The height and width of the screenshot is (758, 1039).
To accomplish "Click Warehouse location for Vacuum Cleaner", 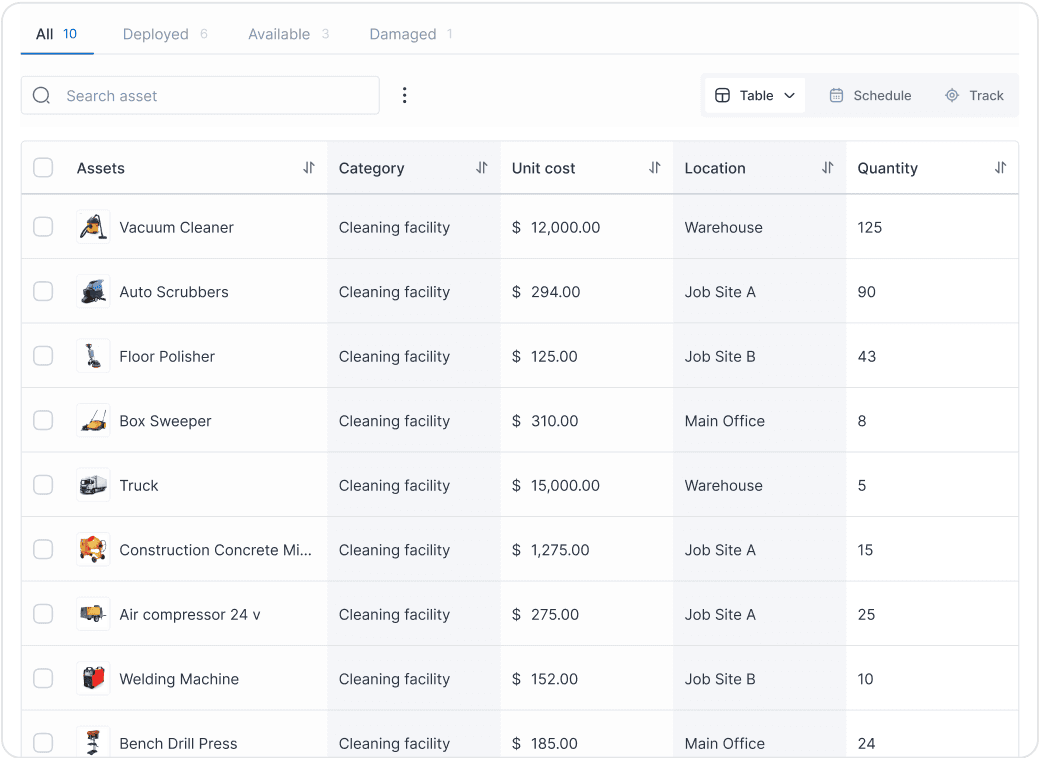I will 724,227.
